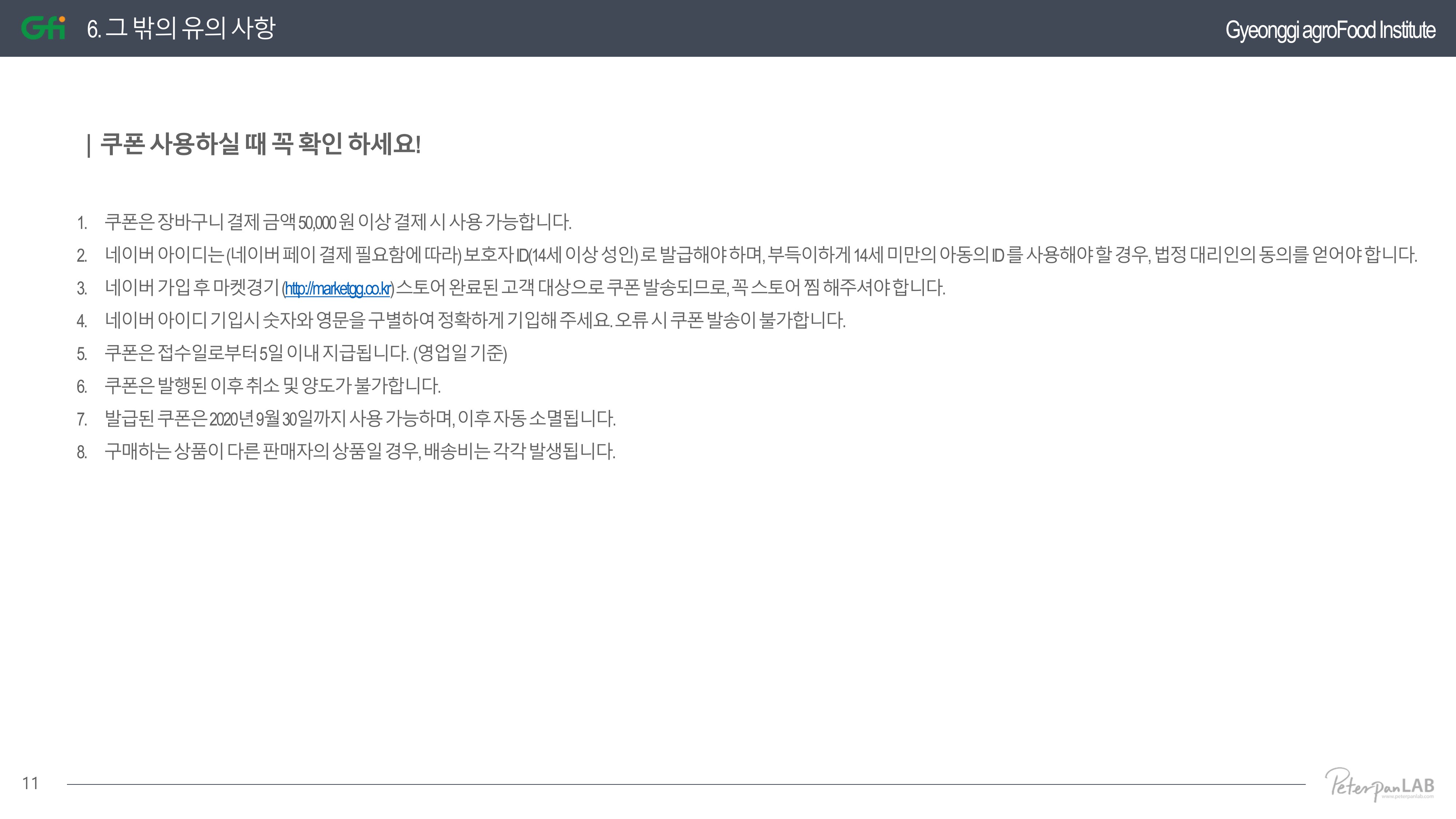Click the footer horizontal divider line

coord(686,784)
